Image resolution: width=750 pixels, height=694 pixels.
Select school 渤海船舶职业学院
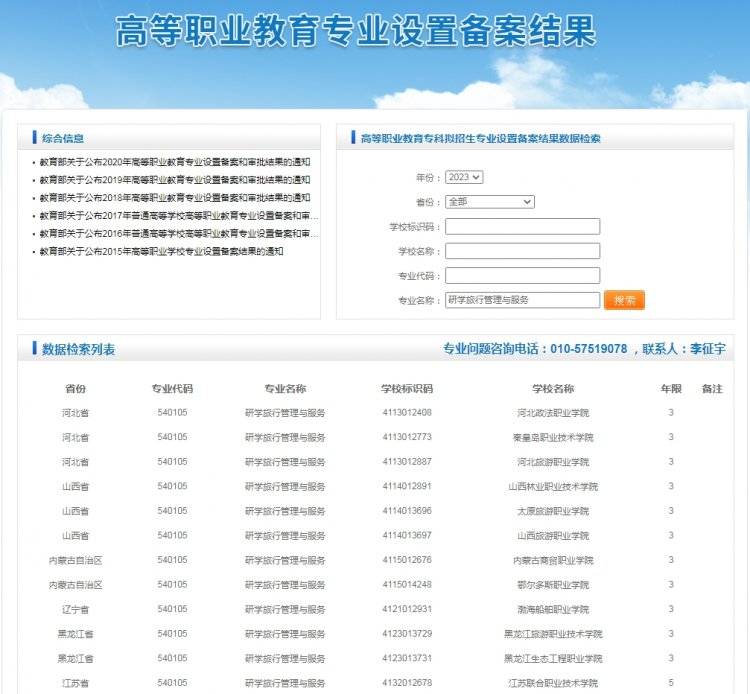[x=553, y=609]
